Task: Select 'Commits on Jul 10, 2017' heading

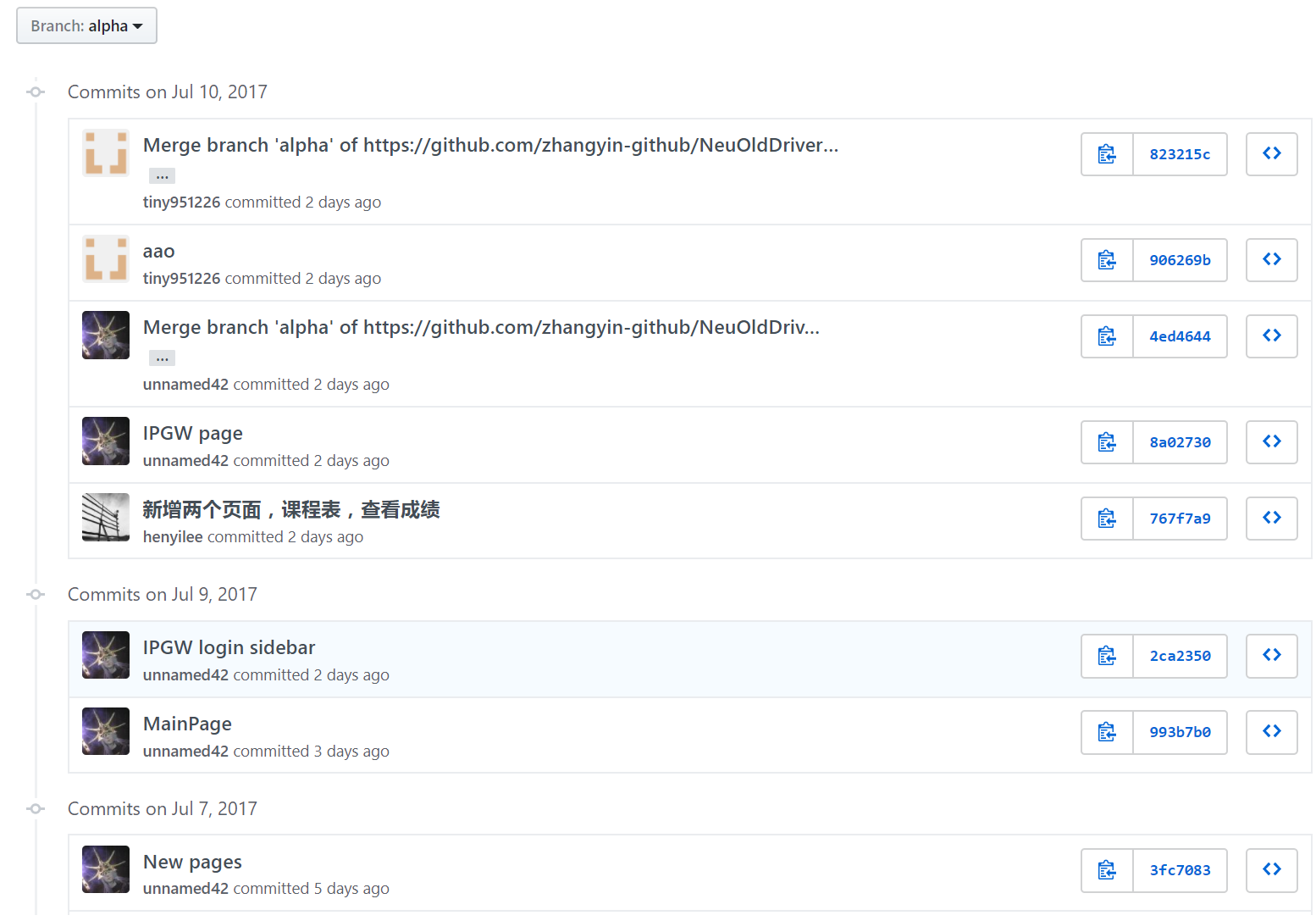Action: [168, 92]
